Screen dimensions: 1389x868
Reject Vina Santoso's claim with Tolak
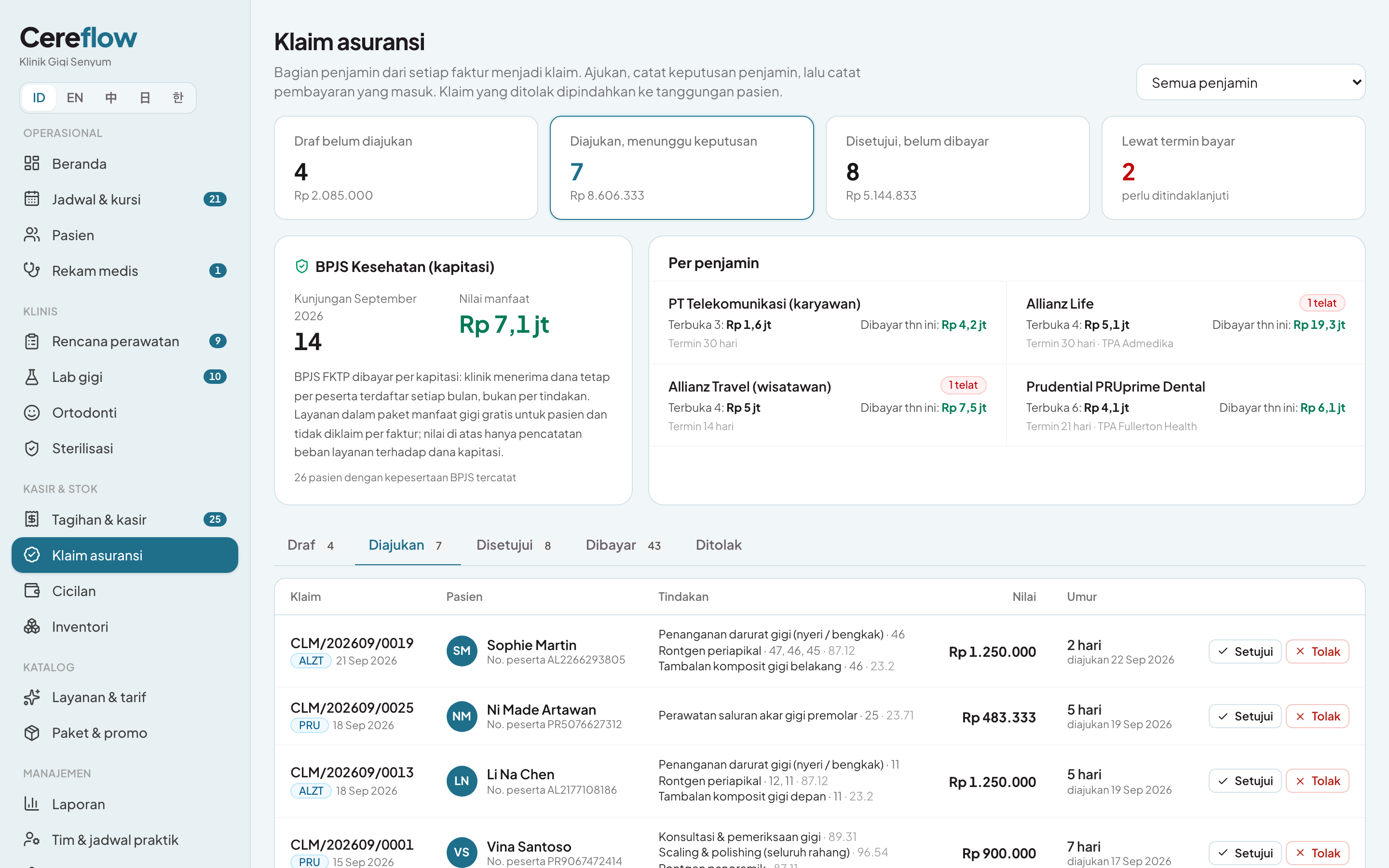1317,853
